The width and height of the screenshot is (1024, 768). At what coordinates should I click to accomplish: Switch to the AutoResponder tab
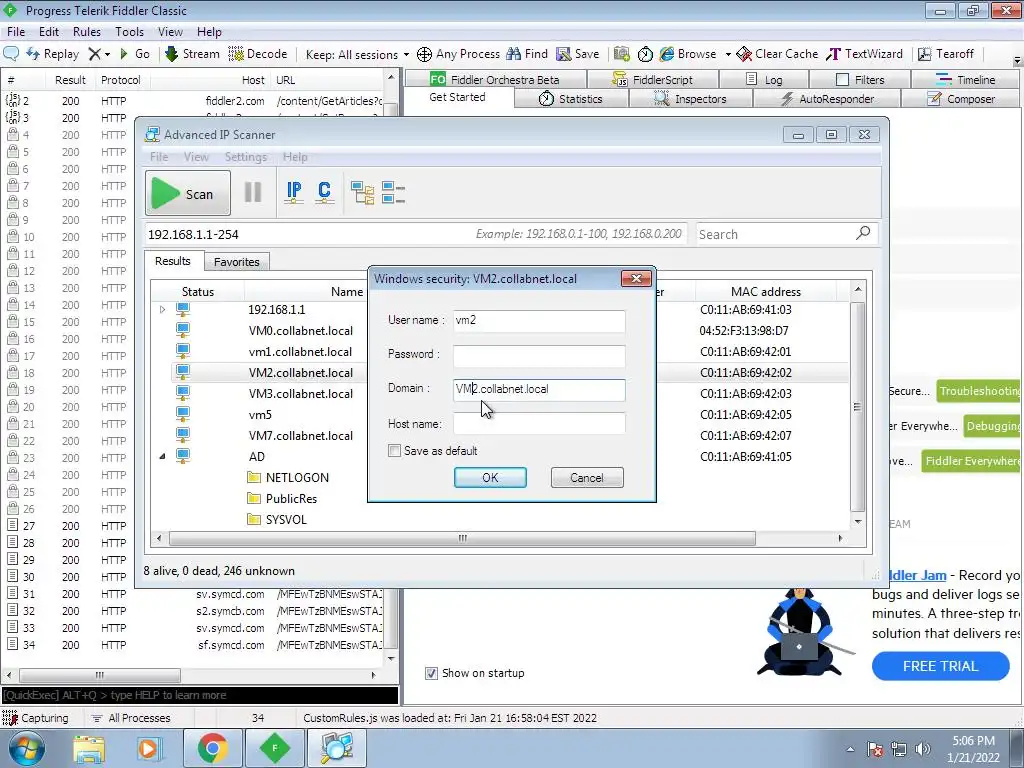coord(827,99)
